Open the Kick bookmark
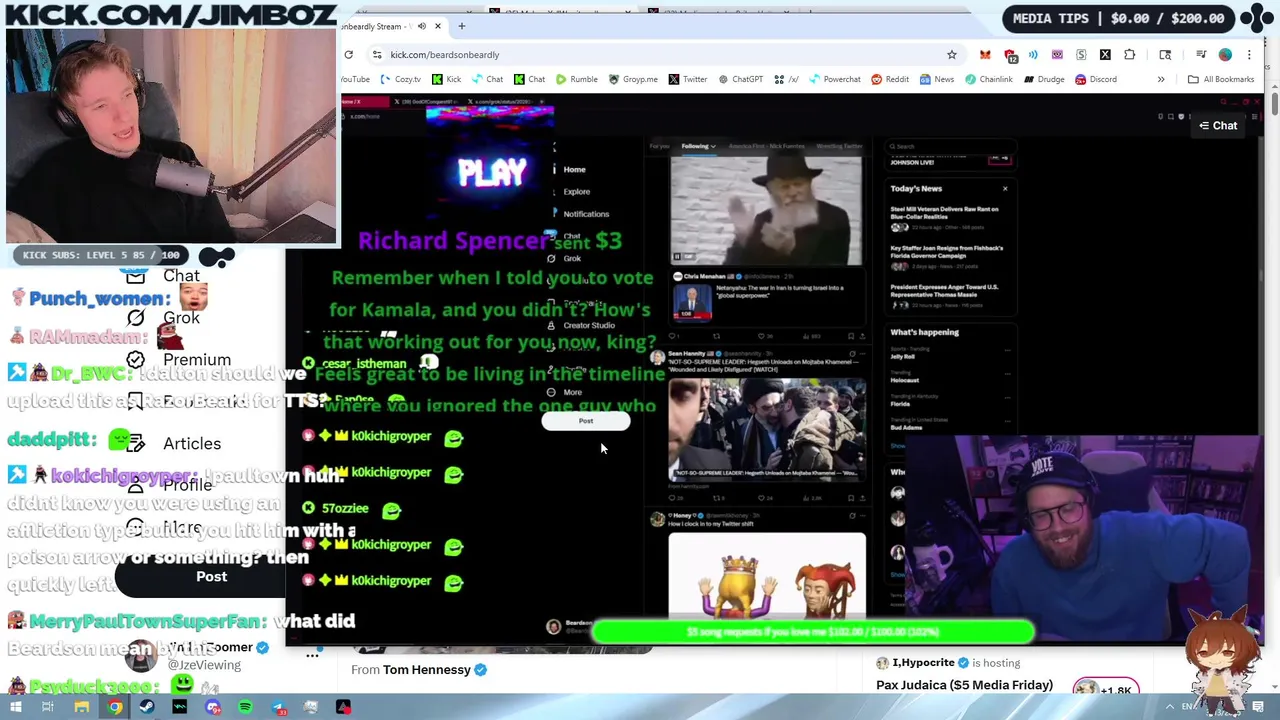Viewport: 1280px width, 720px height. tap(447, 79)
